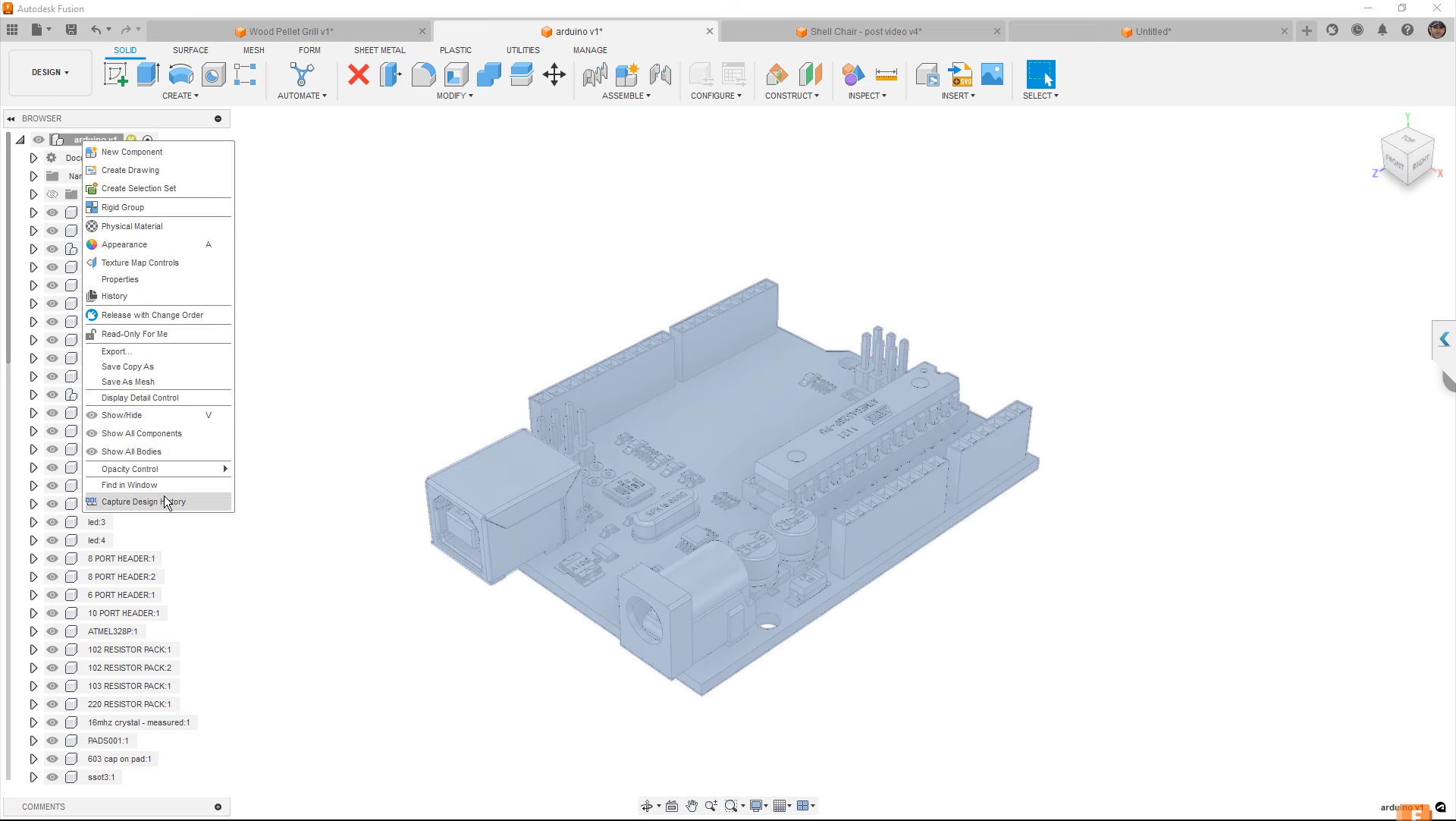Select the Shell tool icon
The height and width of the screenshot is (821, 1456).
coord(456,74)
